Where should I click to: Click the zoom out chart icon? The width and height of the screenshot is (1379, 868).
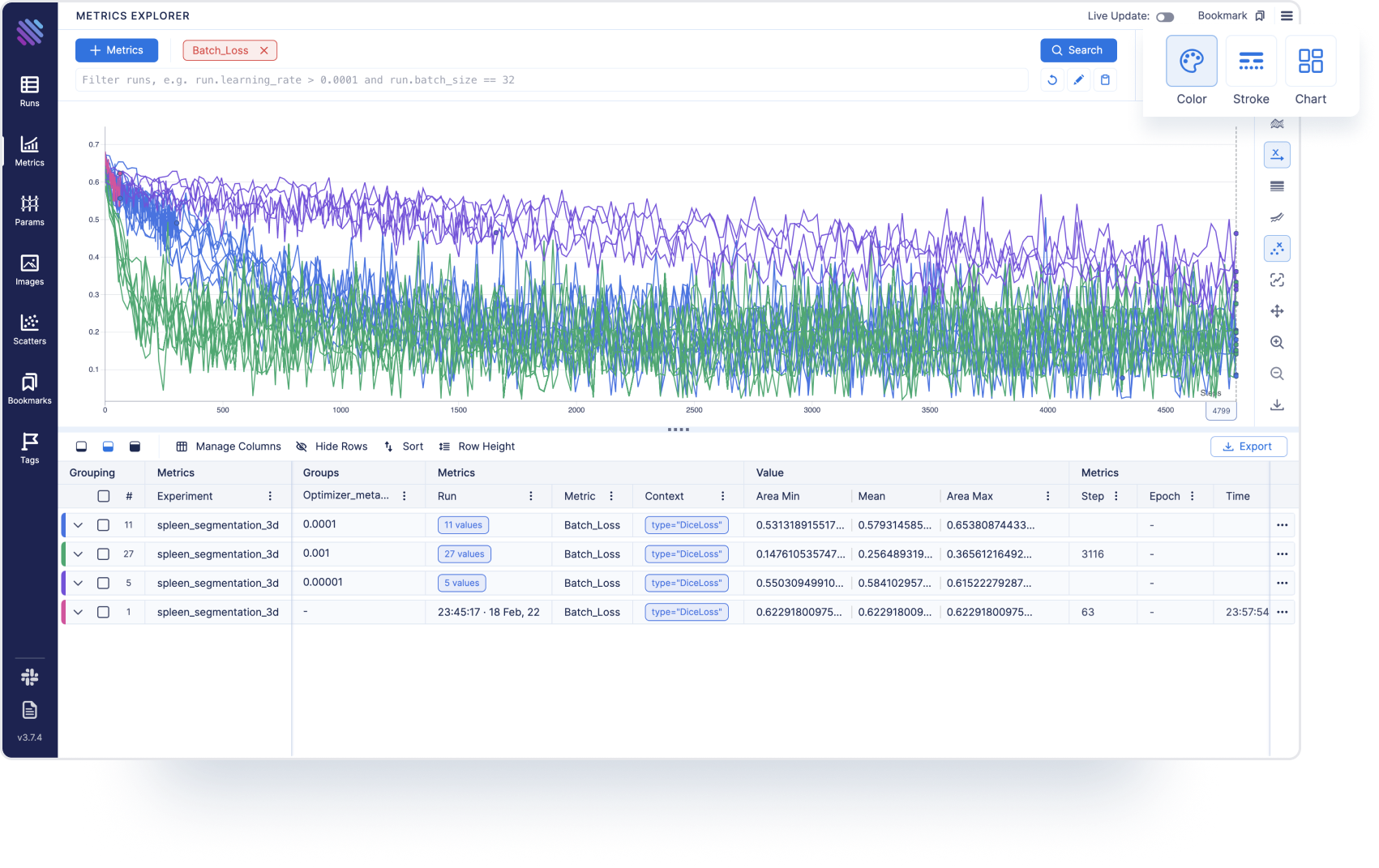tap(1277, 374)
